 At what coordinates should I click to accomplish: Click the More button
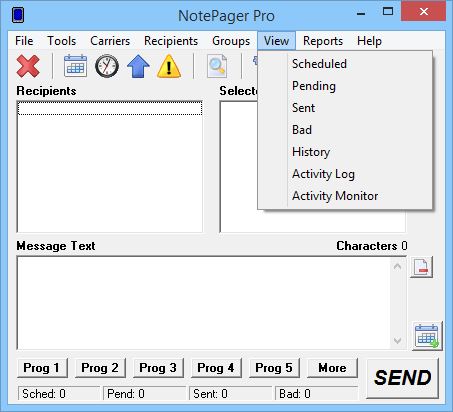pos(332,368)
